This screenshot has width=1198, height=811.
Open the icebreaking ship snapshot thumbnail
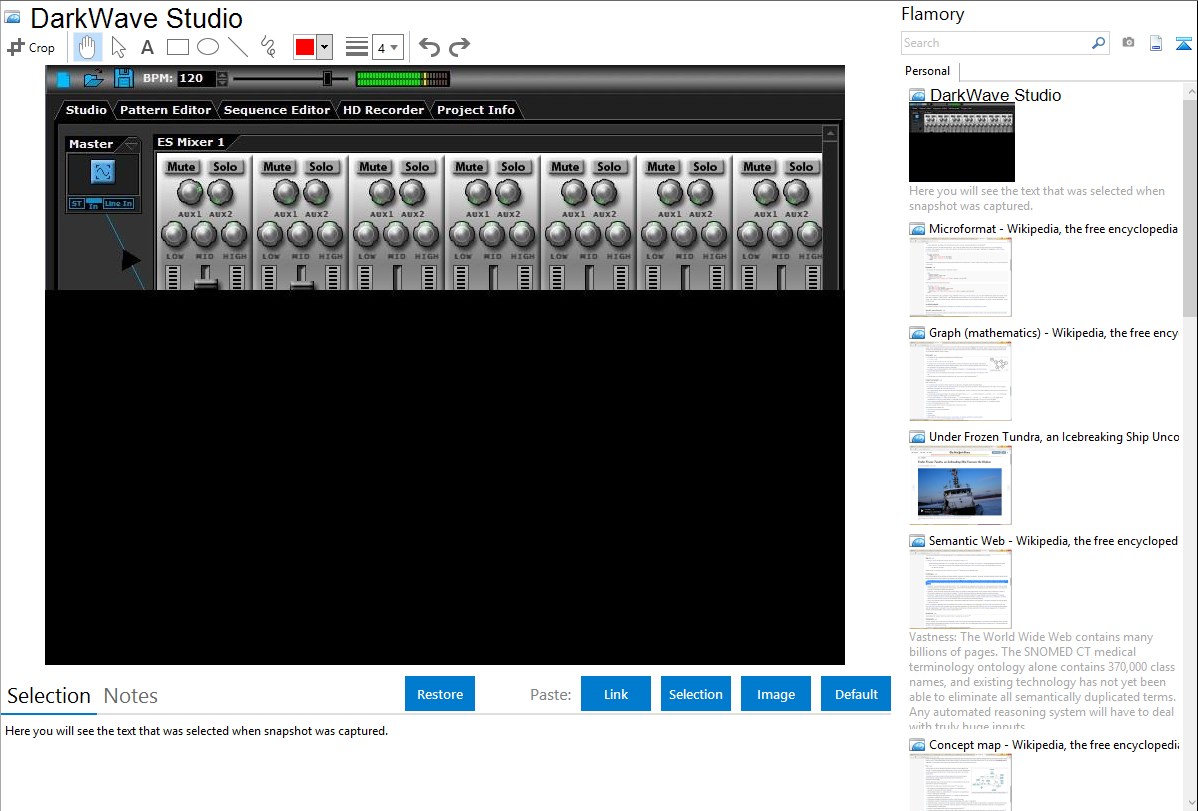tap(960, 486)
